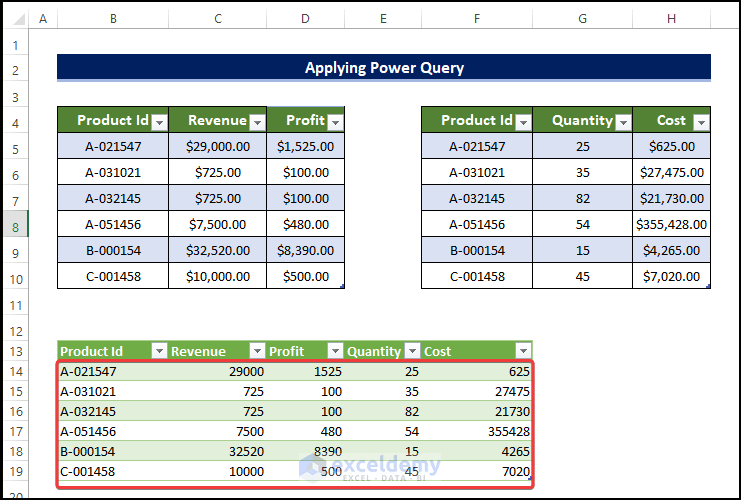This screenshot has width=741, height=500.
Task: Select cell C-001458 in column F
Action: coord(477,276)
